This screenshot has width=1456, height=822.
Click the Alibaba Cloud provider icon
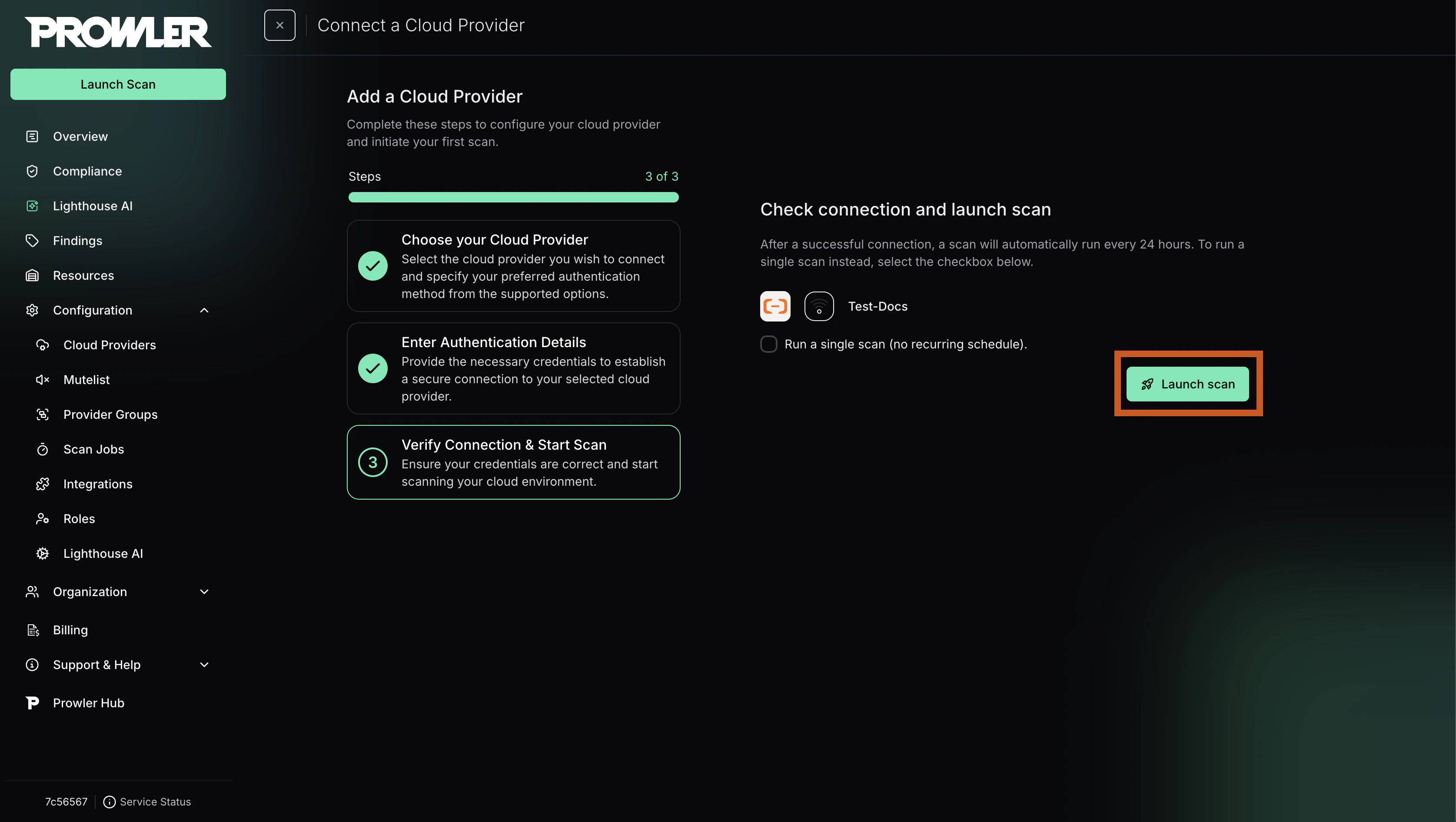coord(775,306)
